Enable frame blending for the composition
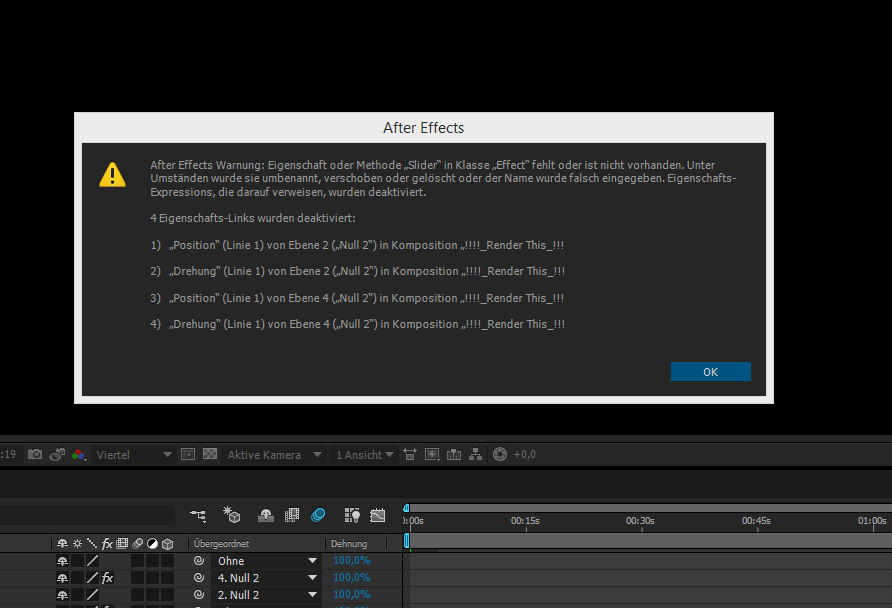The width and height of the screenshot is (892, 608). coord(292,515)
